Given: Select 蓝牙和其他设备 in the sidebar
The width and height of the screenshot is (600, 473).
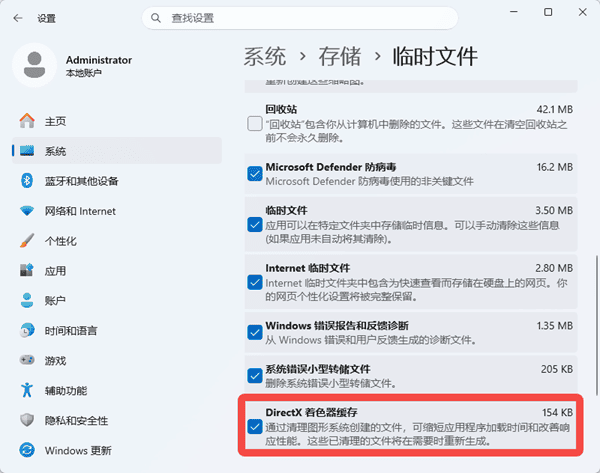Looking at the screenshot, I should tap(117, 181).
